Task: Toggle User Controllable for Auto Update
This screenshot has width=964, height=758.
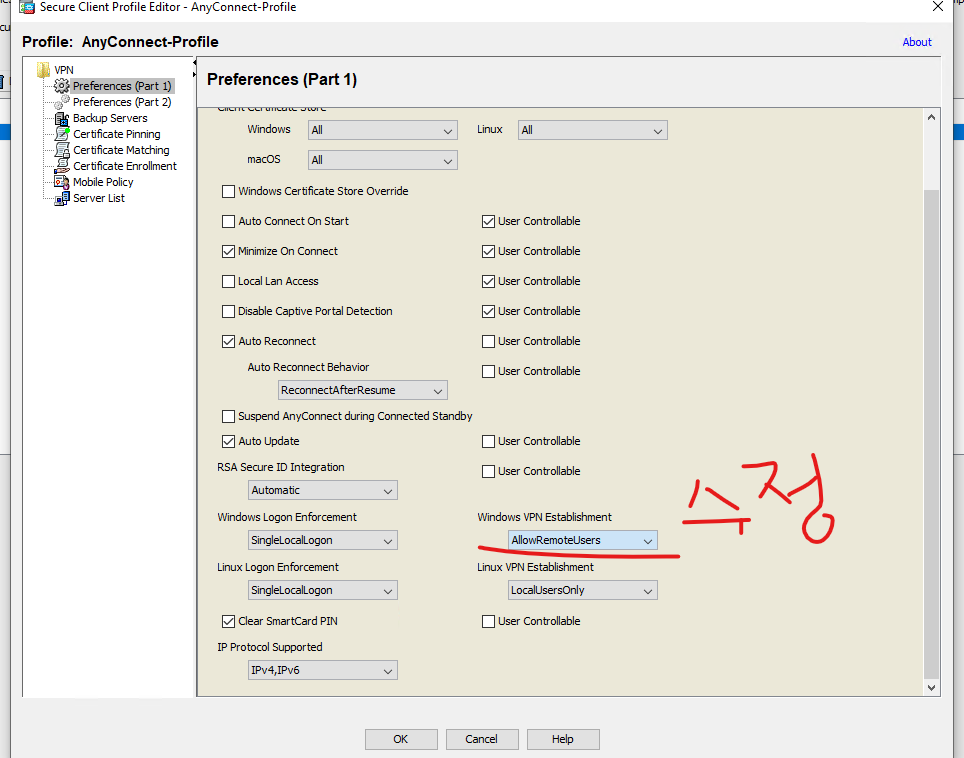Action: (x=488, y=441)
